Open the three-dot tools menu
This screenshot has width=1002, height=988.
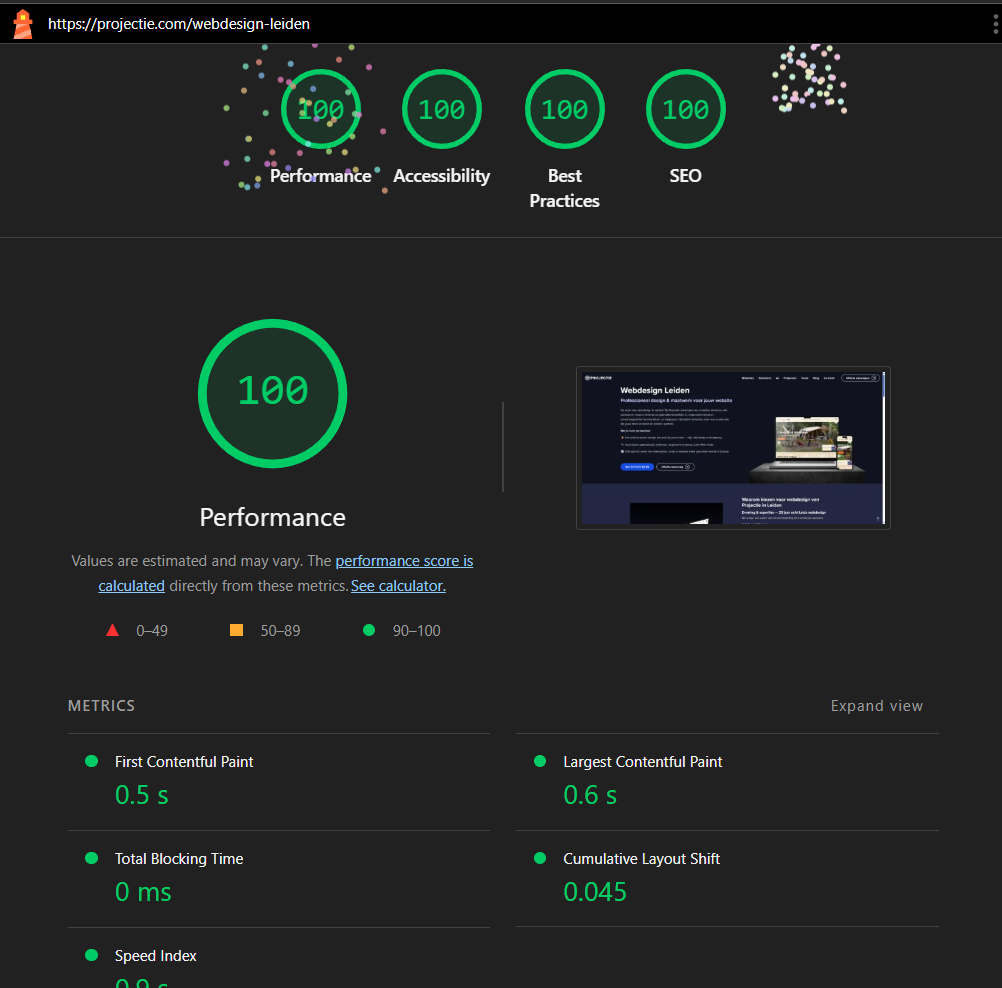click(995, 24)
